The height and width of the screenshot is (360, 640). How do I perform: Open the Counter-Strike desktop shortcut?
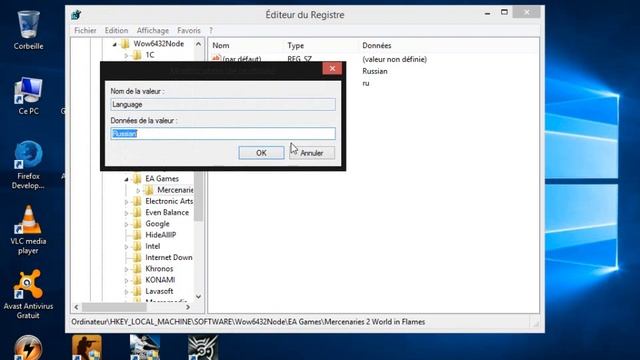tap(87, 347)
